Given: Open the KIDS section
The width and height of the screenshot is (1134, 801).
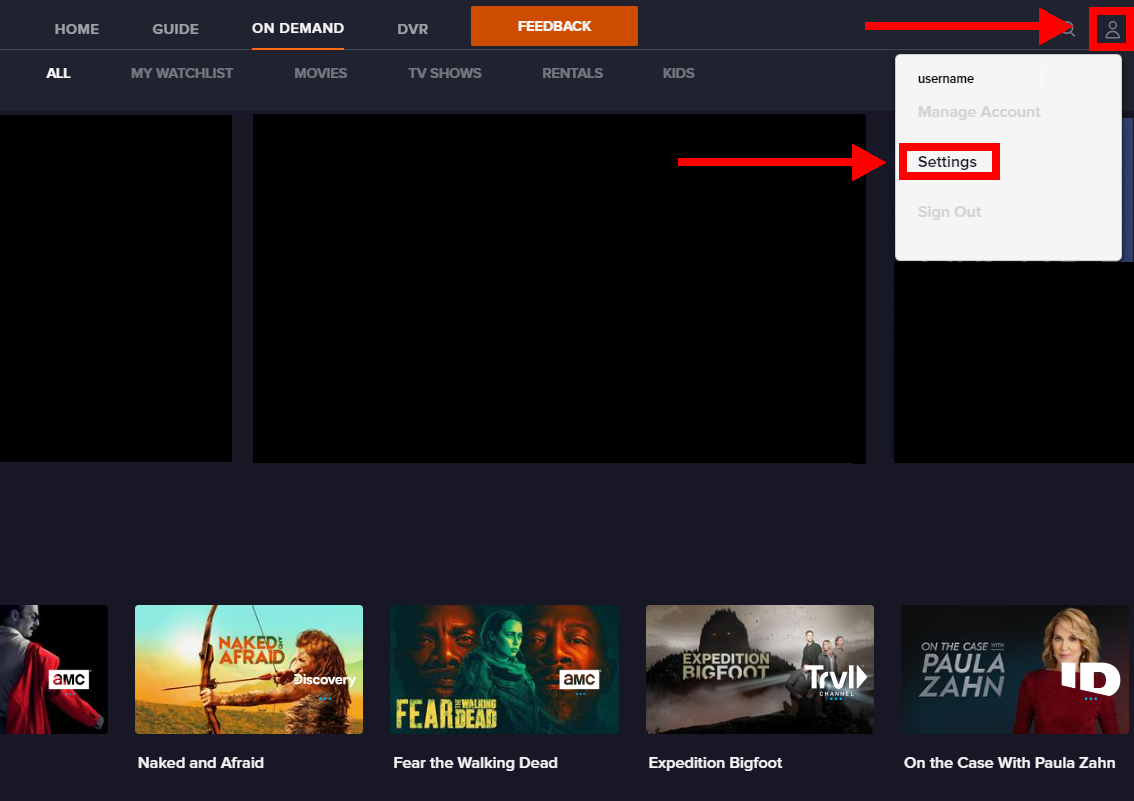Looking at the screenshot, I should (x=678, y=72).
